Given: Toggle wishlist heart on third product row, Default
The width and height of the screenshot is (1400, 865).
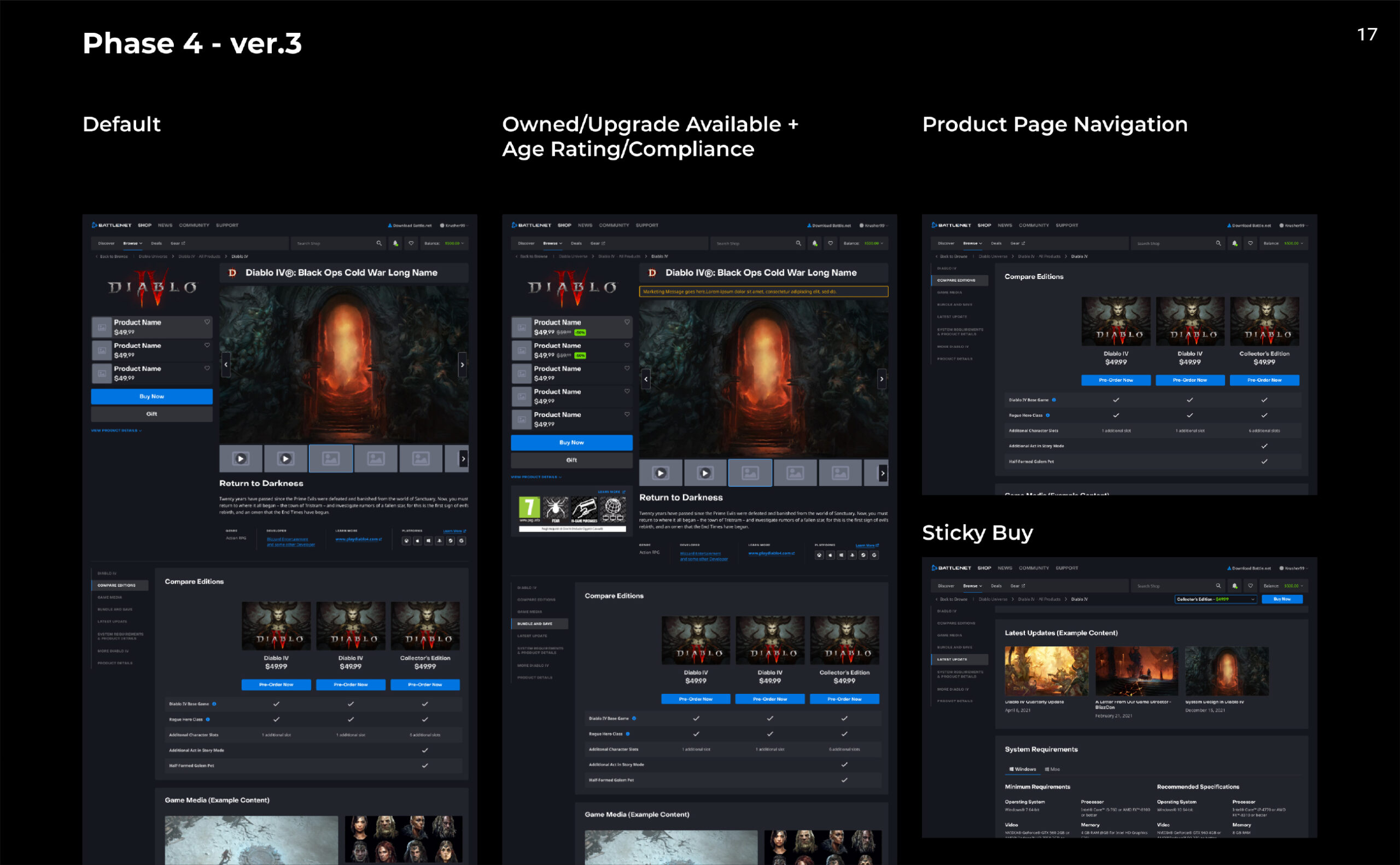Looking at the screenshot, I should point(207,369).
